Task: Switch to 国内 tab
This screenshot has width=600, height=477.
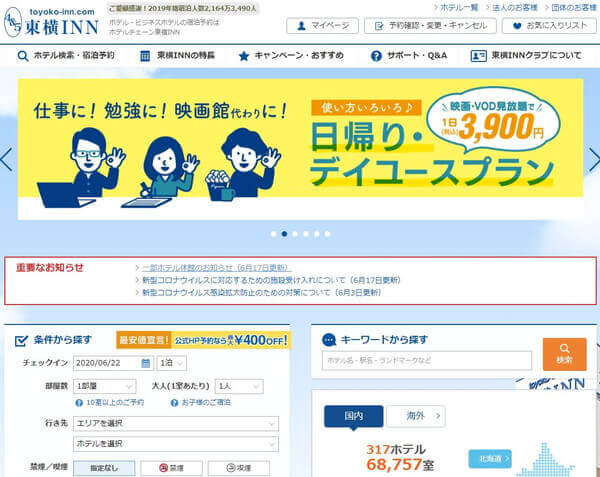Action: (x=354, y=416)
